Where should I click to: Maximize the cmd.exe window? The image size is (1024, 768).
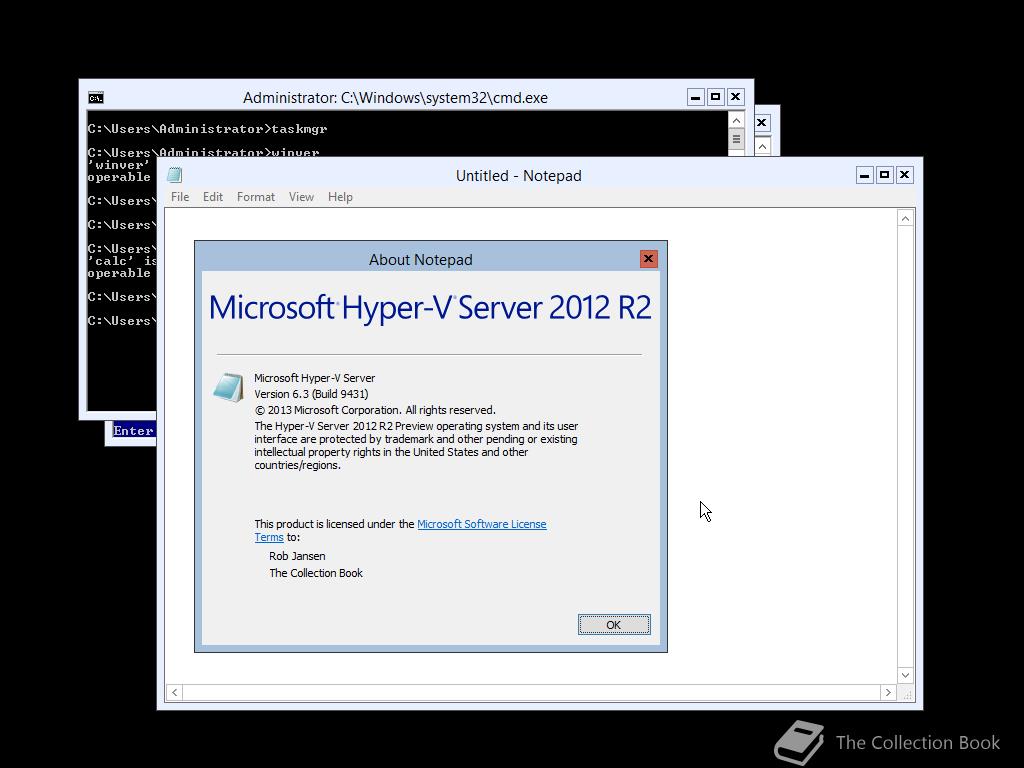[x=716, y=97]
